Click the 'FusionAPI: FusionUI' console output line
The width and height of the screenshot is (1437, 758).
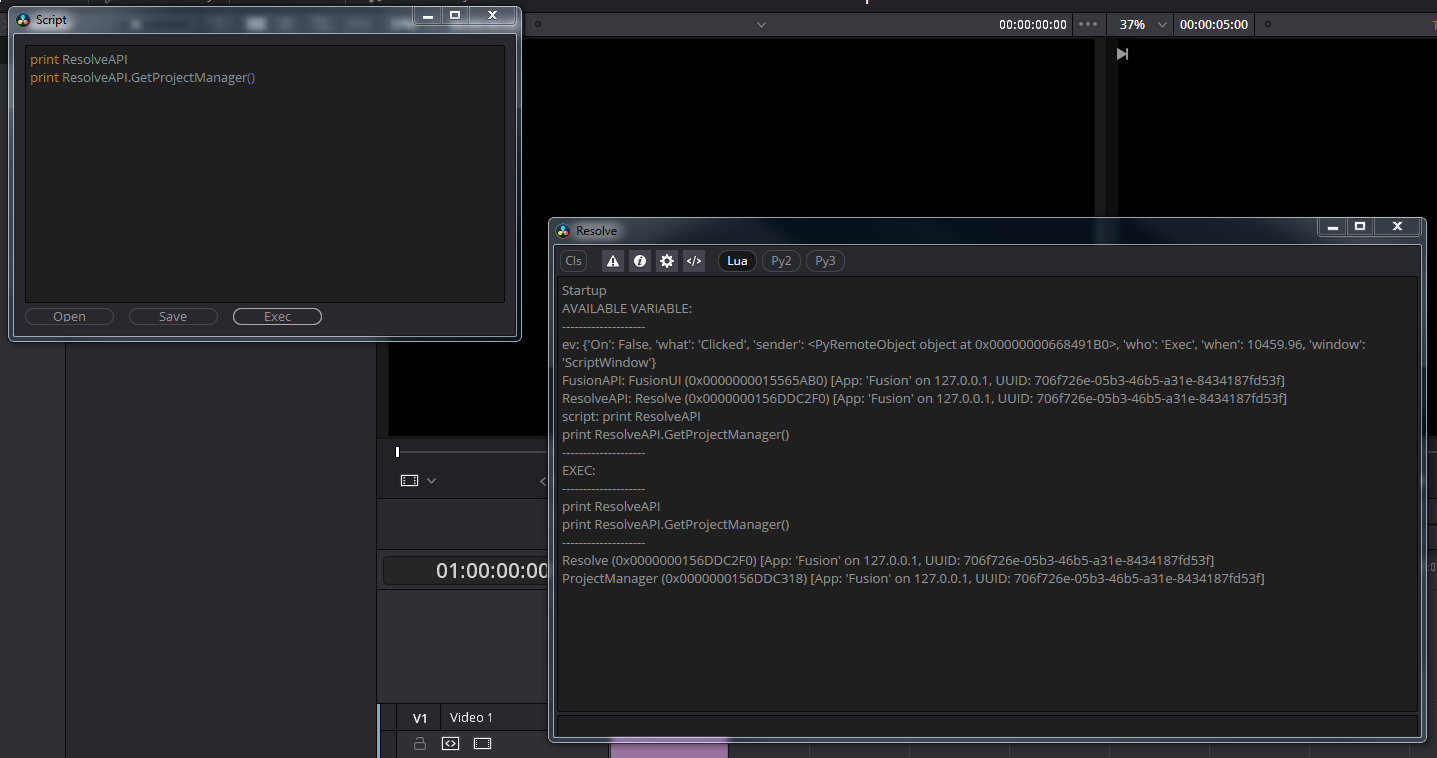click(x=923, y=380)
